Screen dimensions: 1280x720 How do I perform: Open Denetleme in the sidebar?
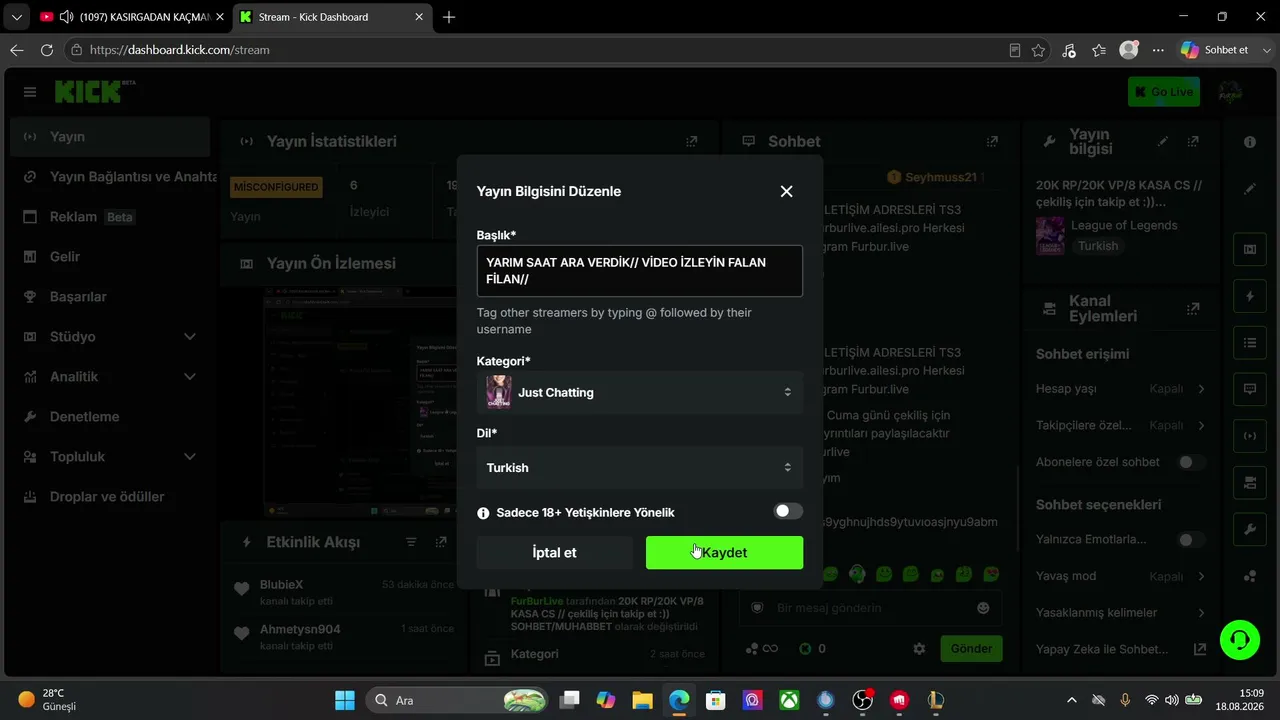(x=110, y=416)
